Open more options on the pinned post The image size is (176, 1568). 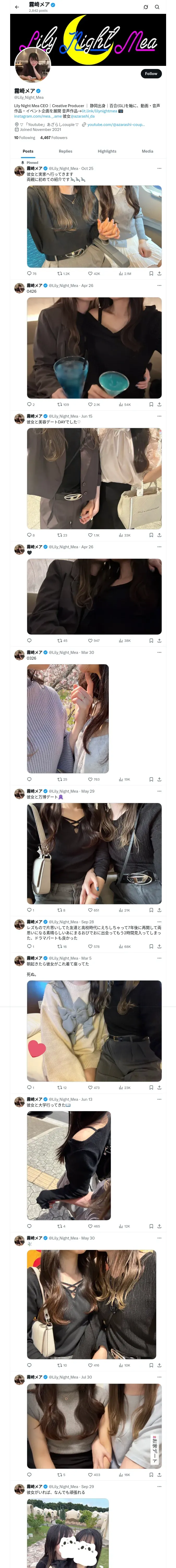(x=159, y=168)
